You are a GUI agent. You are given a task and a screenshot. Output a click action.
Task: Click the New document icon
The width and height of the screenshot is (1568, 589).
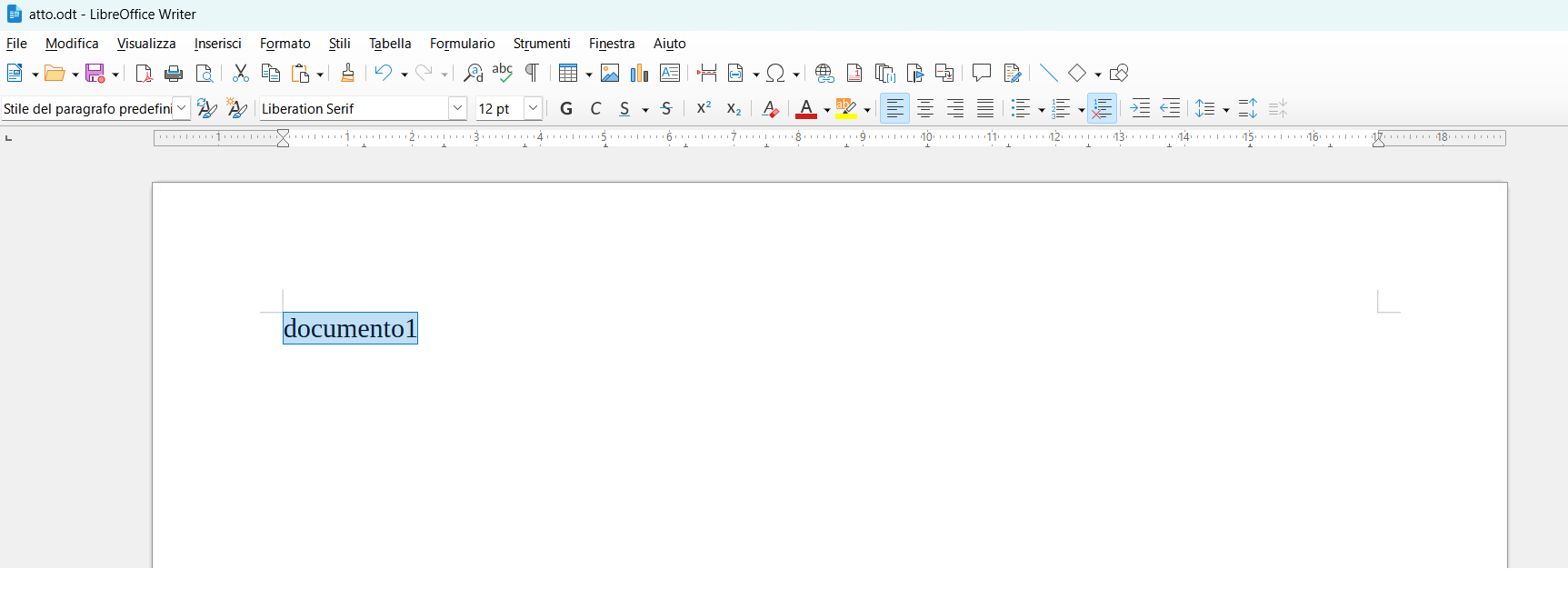tap(15, 73)
